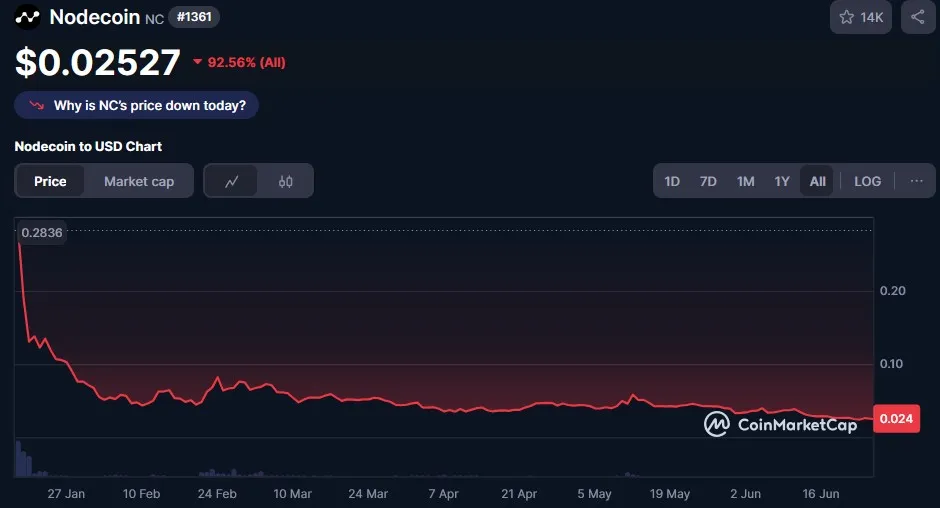Viewport: 940px width, 508px height.
Task: Click the 7 Apr axis date
Action: (x=444, y=494)
